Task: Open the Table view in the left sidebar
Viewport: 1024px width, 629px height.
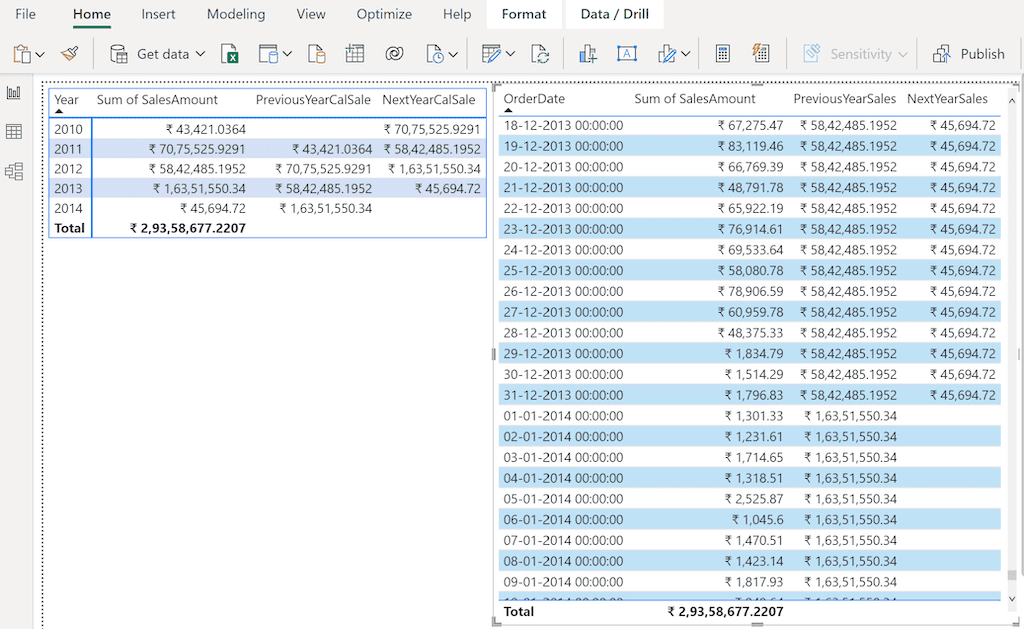Action: click(14, 132)
